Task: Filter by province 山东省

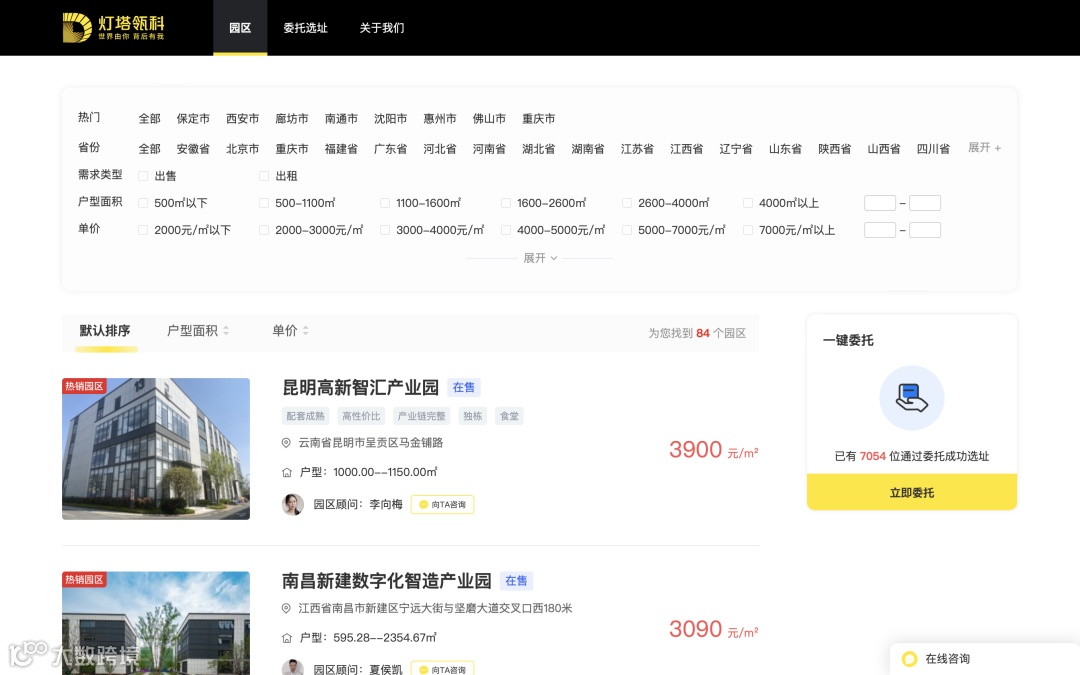Action: coord(785,149)
